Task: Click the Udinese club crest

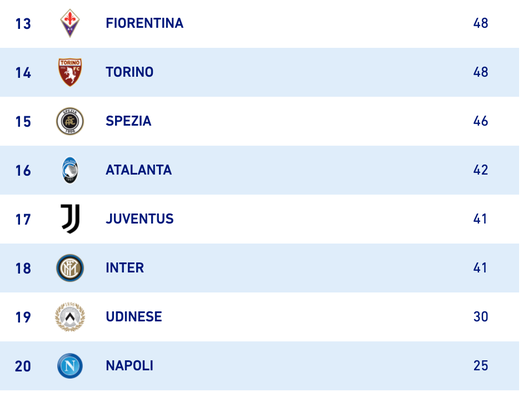Action: point(70,317)
